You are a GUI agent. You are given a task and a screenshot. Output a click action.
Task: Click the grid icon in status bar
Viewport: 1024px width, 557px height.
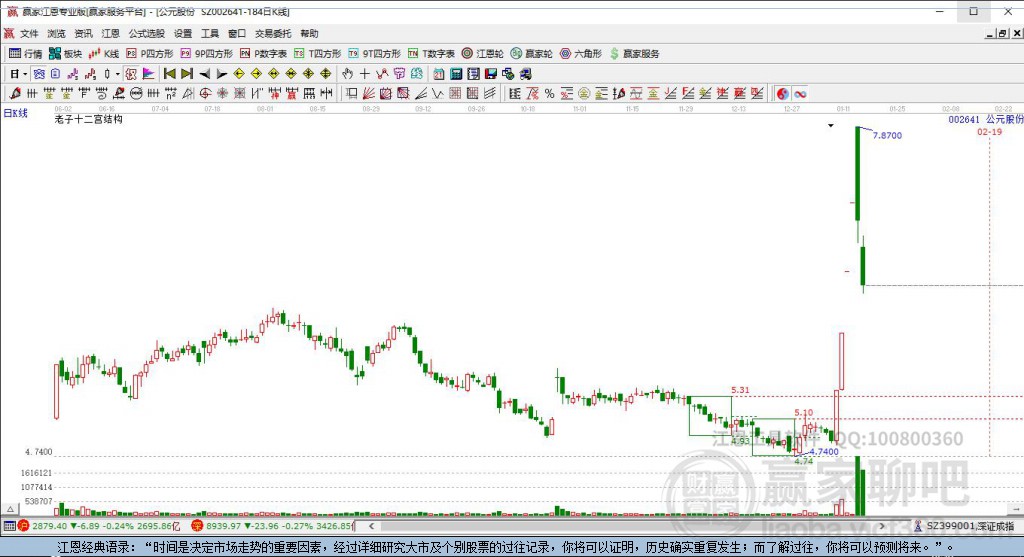(x=9, y=526)
